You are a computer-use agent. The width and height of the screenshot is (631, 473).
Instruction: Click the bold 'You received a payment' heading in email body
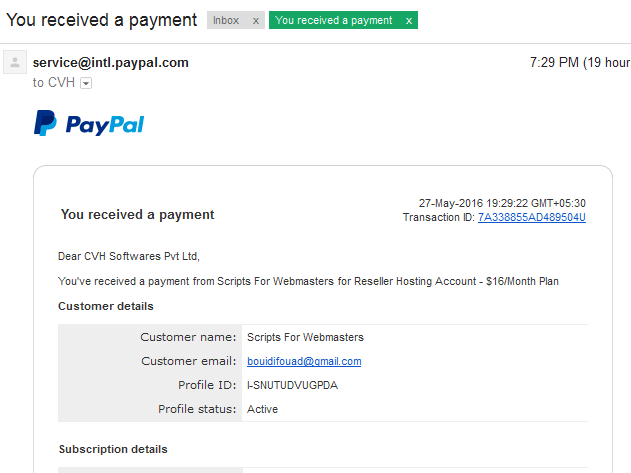tap(137, 214)
